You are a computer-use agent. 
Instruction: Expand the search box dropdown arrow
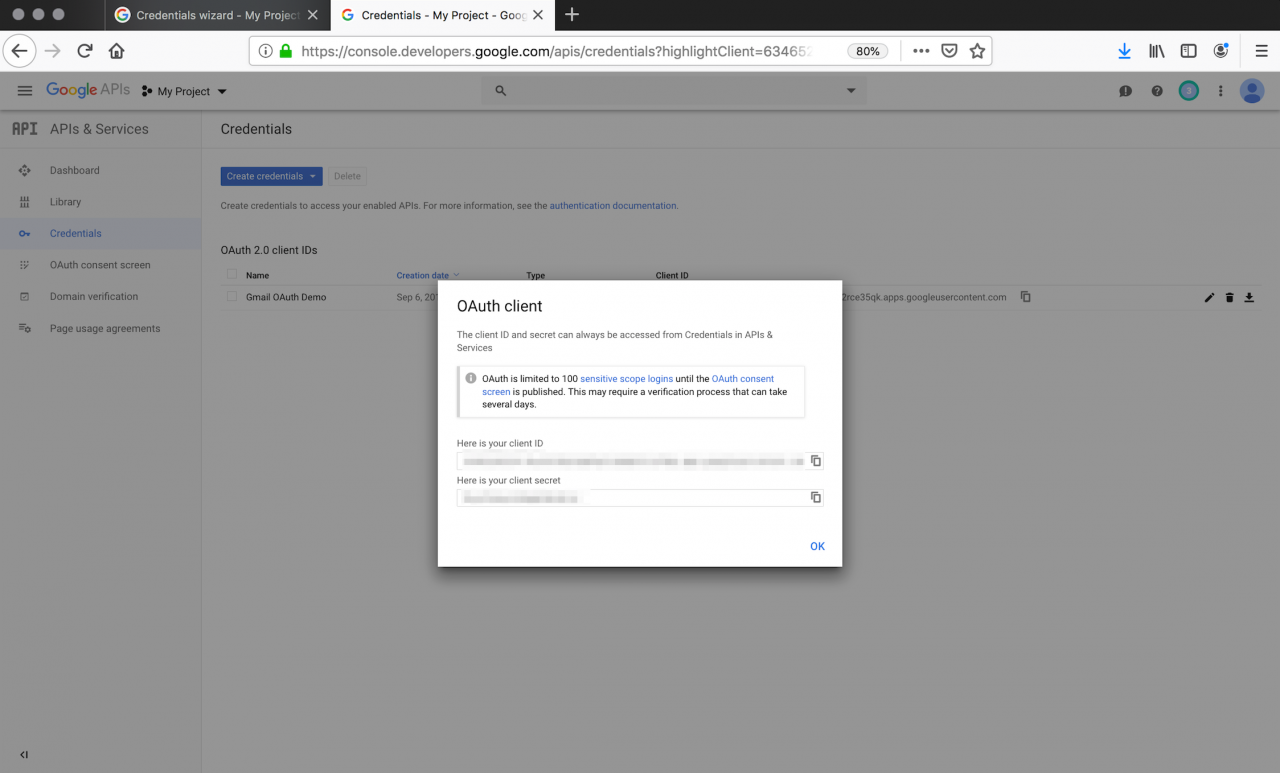851,90
